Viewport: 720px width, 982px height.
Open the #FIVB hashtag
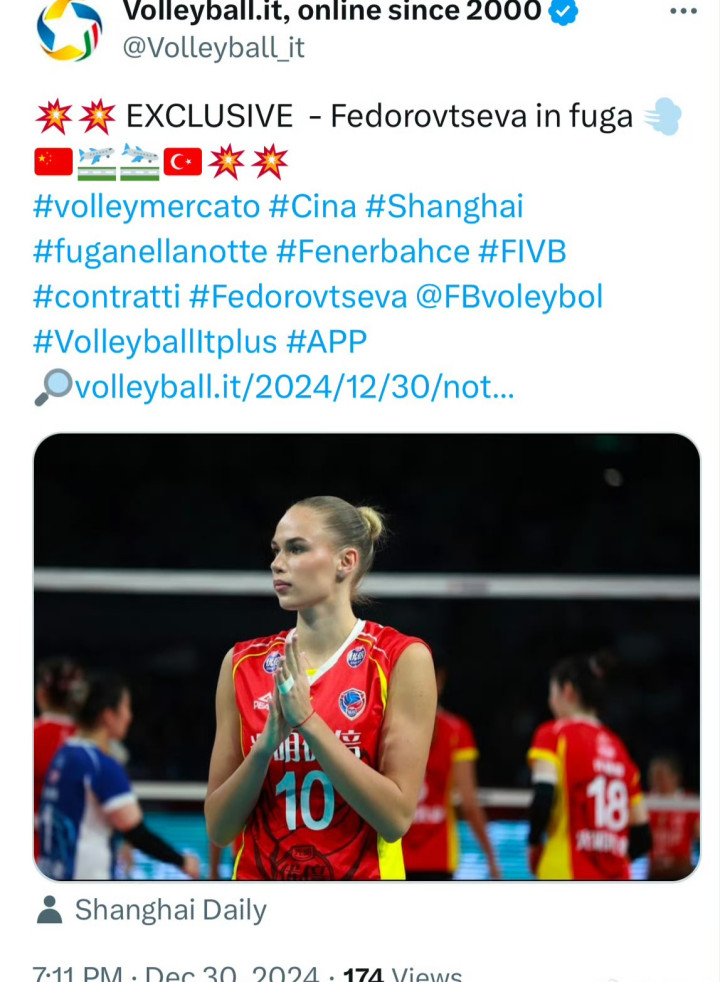522,252
